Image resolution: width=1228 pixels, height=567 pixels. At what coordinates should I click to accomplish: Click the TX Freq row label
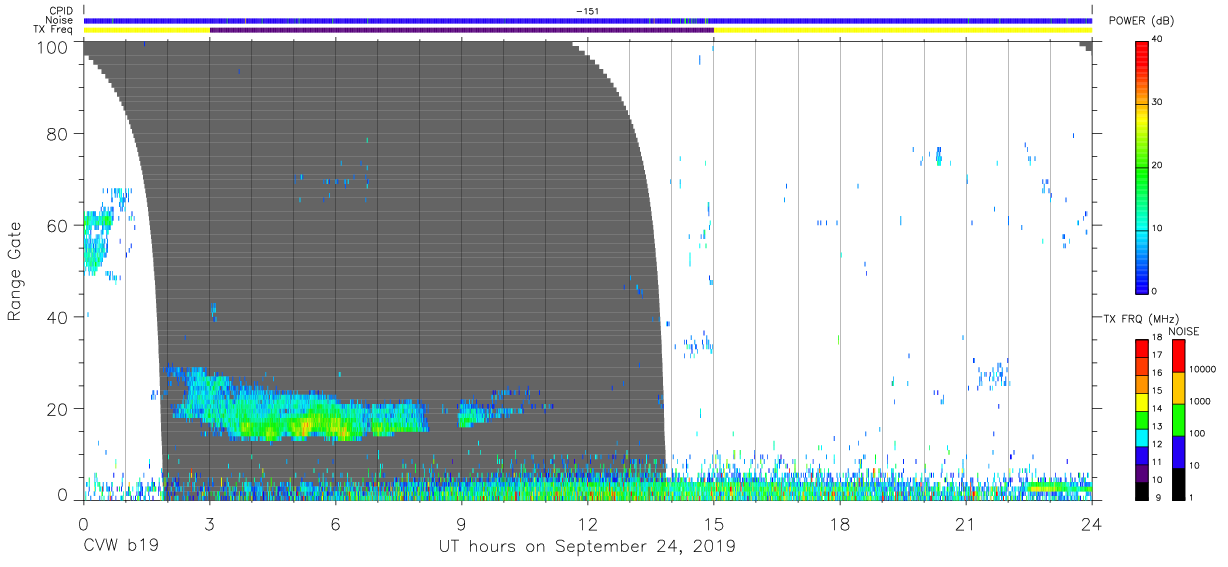coord(55,31)
